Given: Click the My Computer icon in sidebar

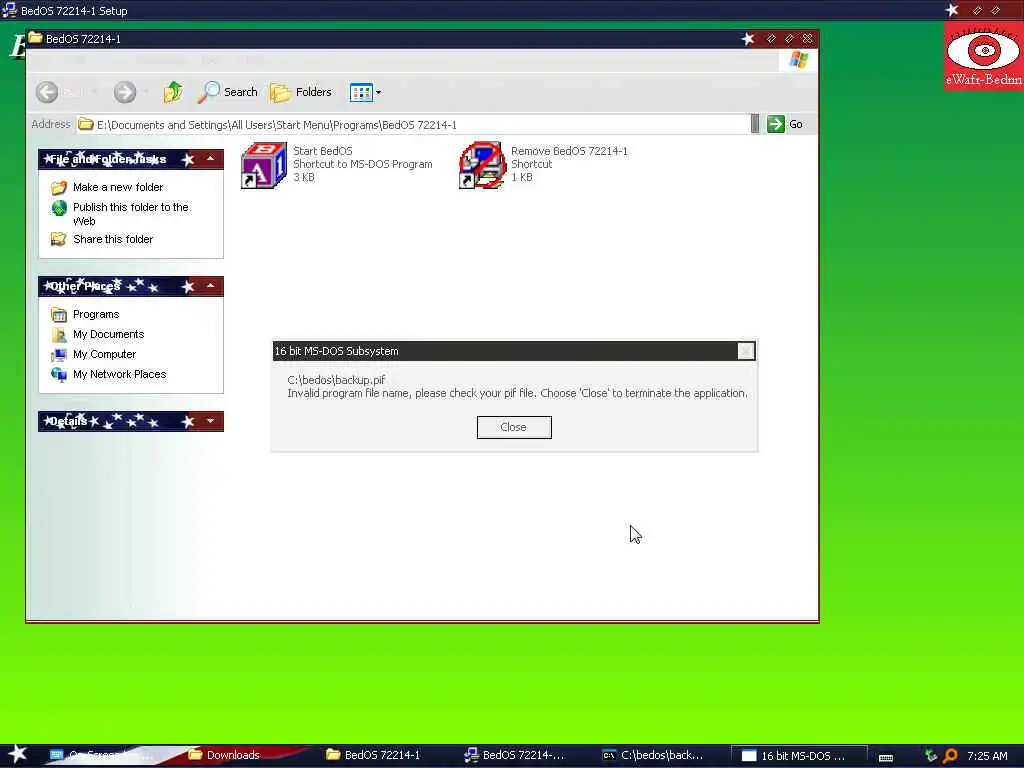Looking at the screenshot, I should [x=59, y=355].
